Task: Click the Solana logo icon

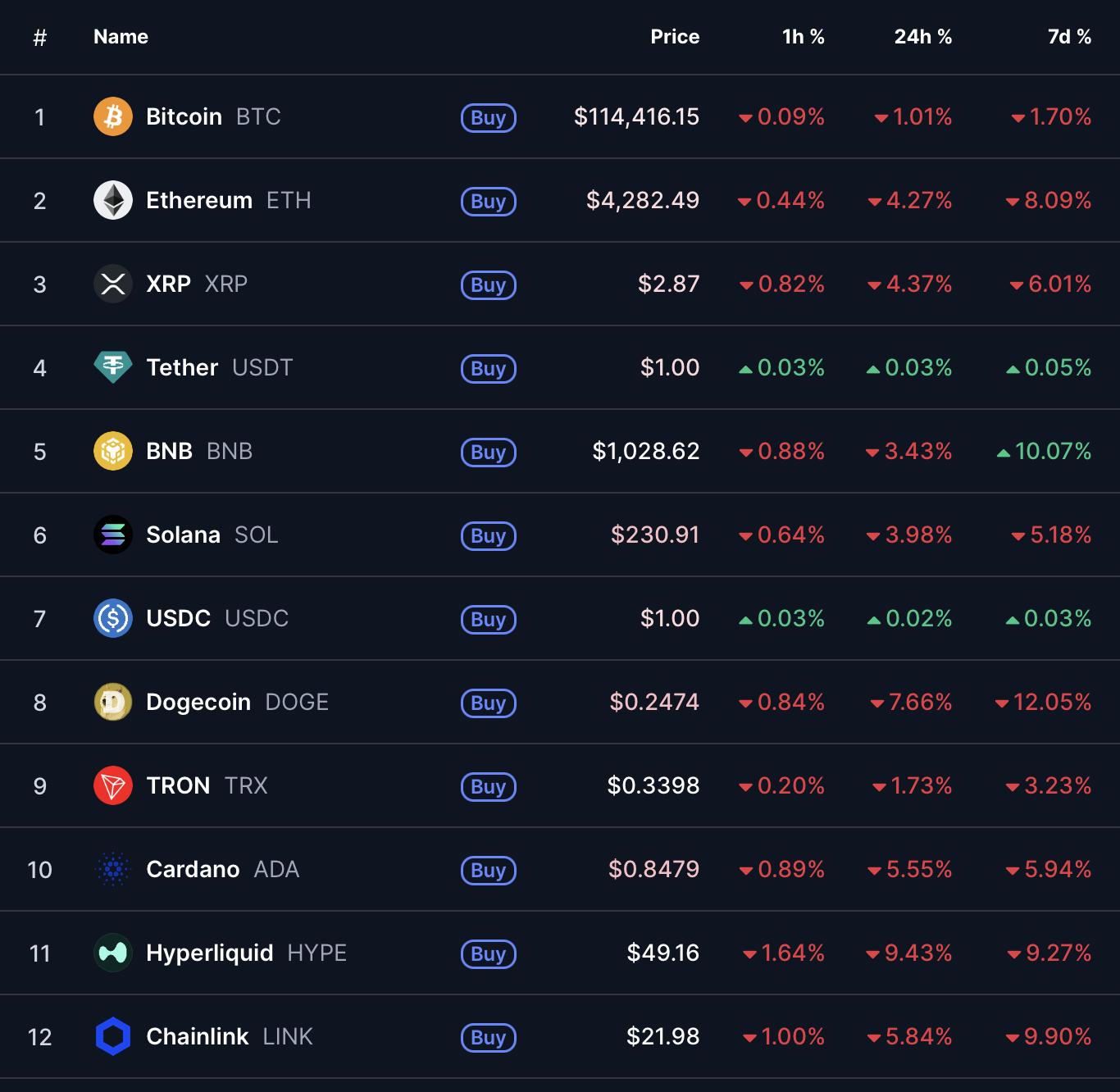Action: click(113, 535)
